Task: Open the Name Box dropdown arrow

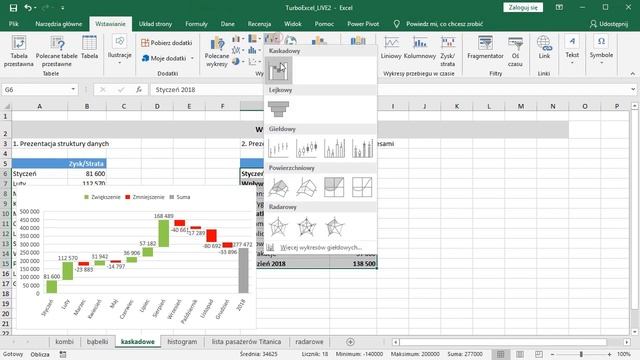Action: point(73,89)
